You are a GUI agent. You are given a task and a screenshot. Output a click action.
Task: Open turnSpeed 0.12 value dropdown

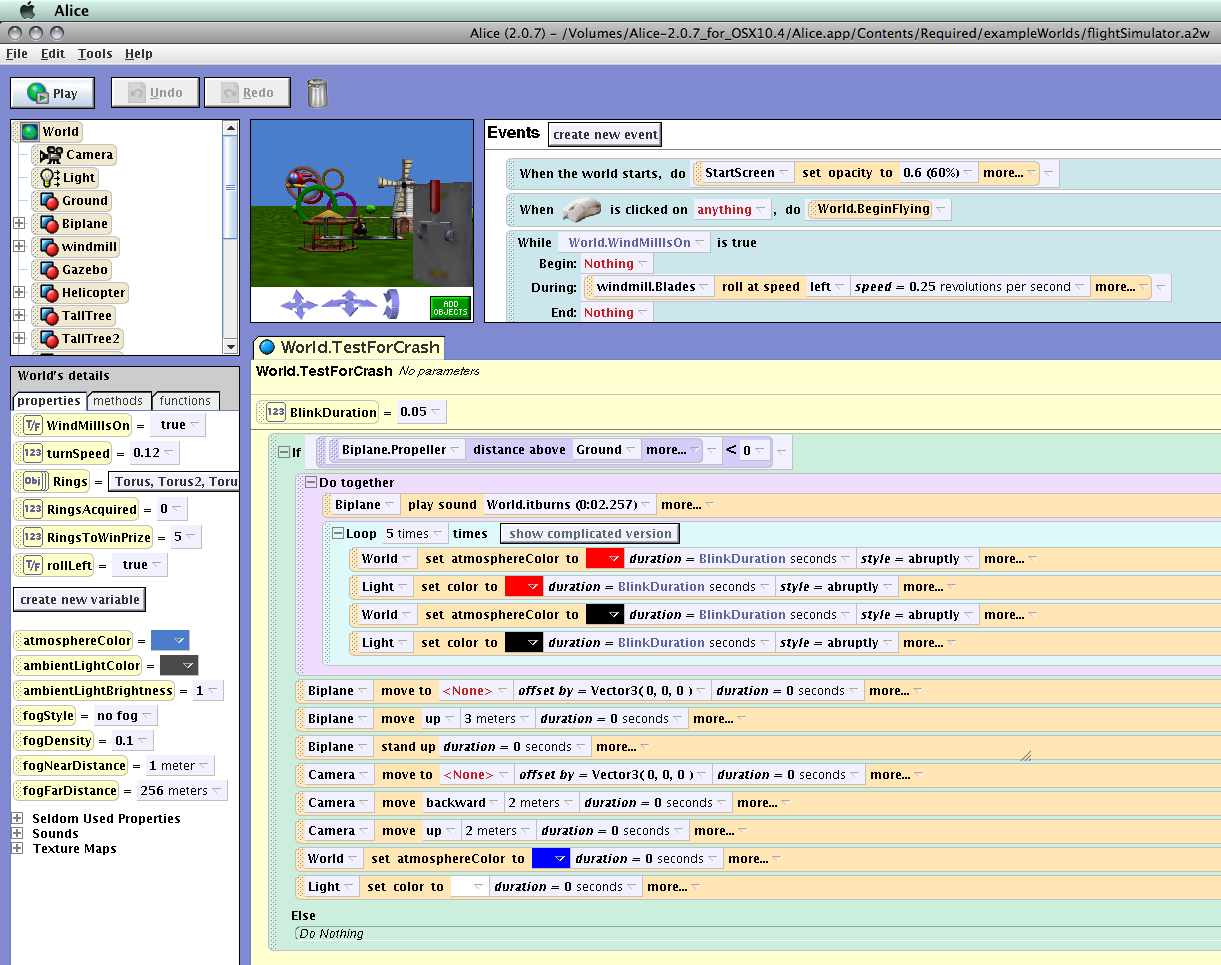(x=154, y=453)
